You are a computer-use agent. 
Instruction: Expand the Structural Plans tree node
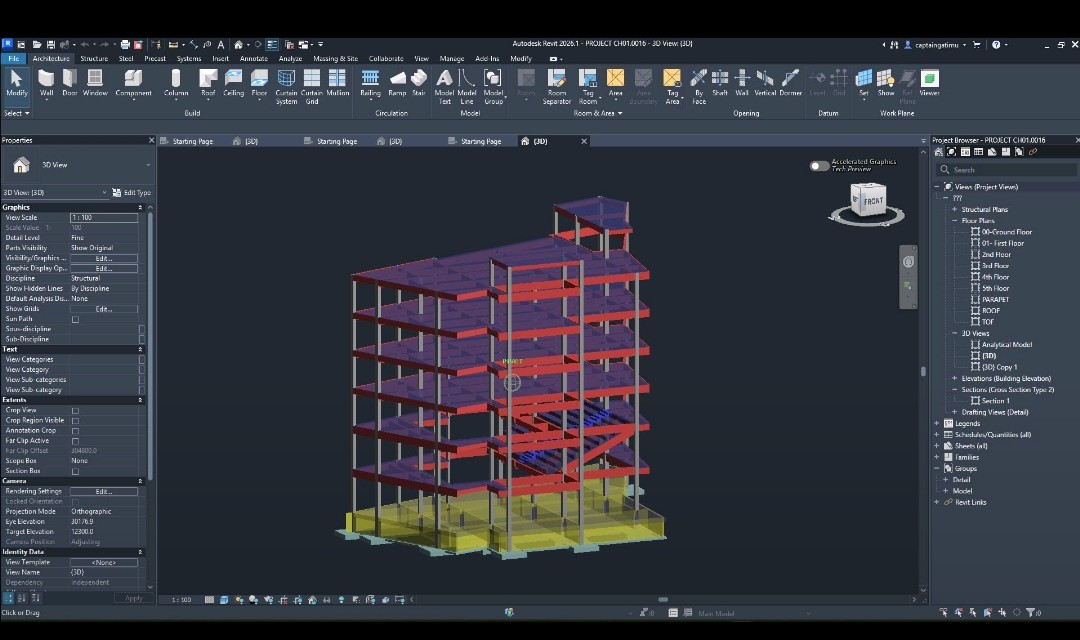pos(955,209)
